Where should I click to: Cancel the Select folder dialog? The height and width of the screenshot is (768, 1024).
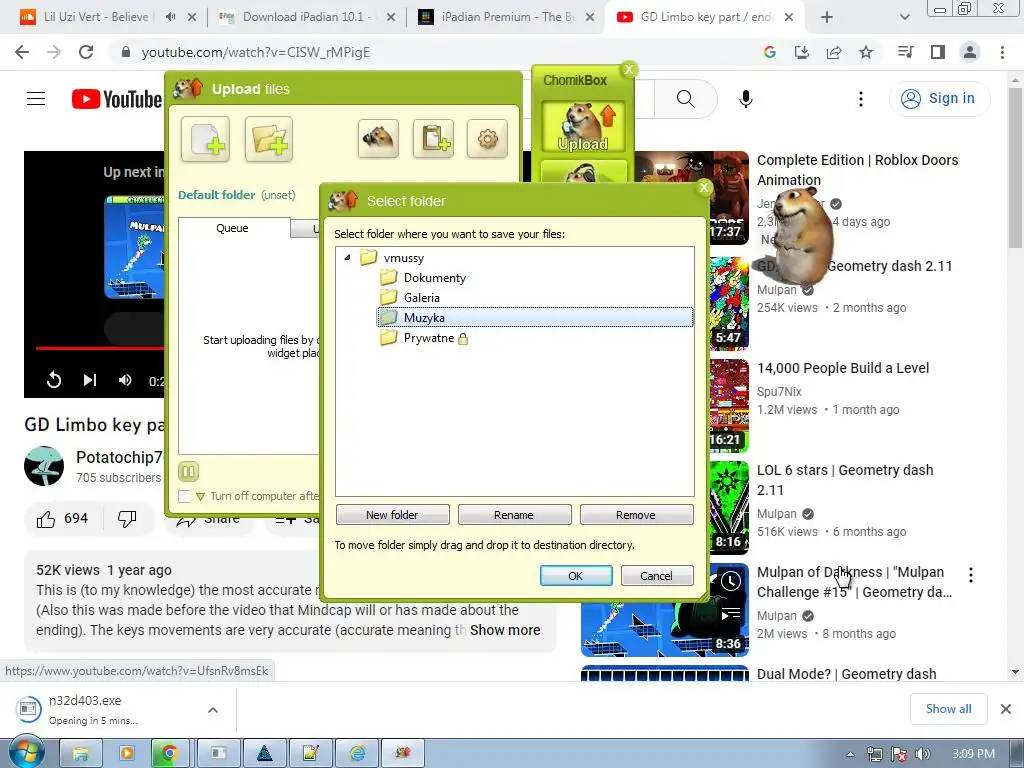(x=656, y=575)
